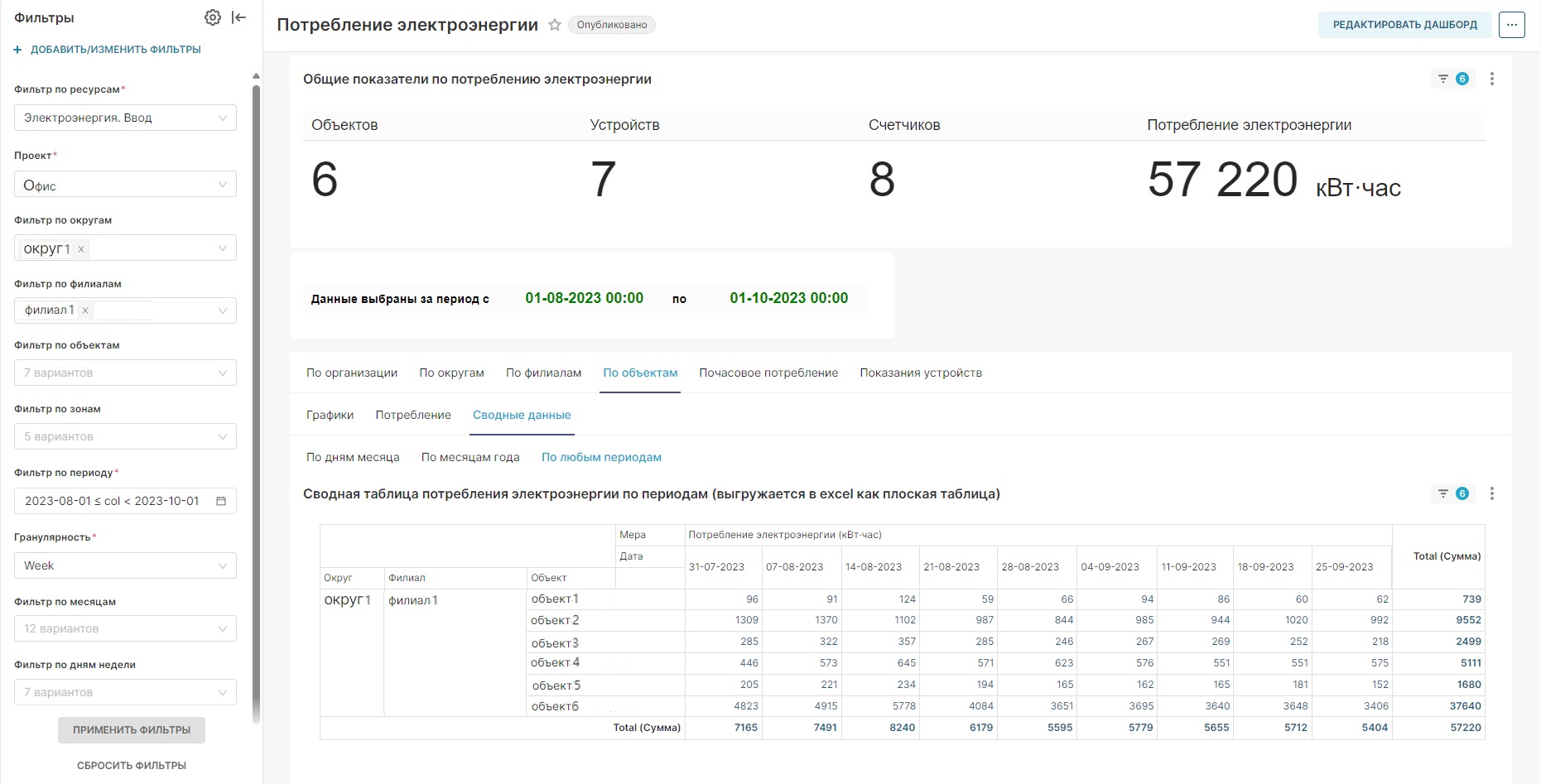Switch to По дням месяца view

click(353, 457)
